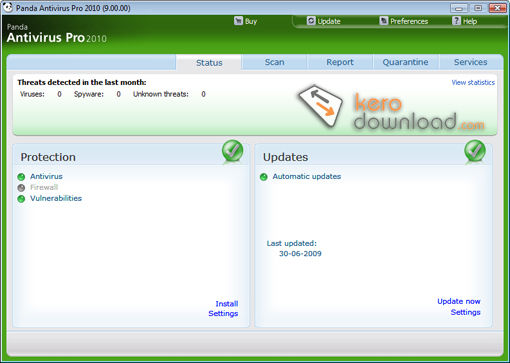
Task: Click the 'Viruses:' count label
Action: tap(32, 94)
